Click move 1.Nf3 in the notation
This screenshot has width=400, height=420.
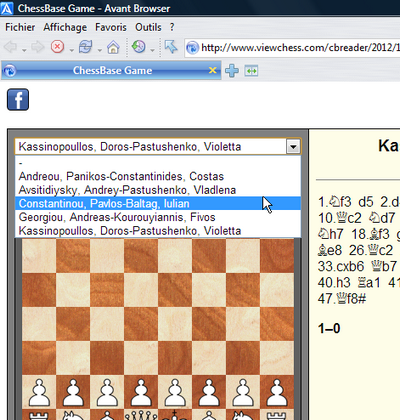(335, 202)
